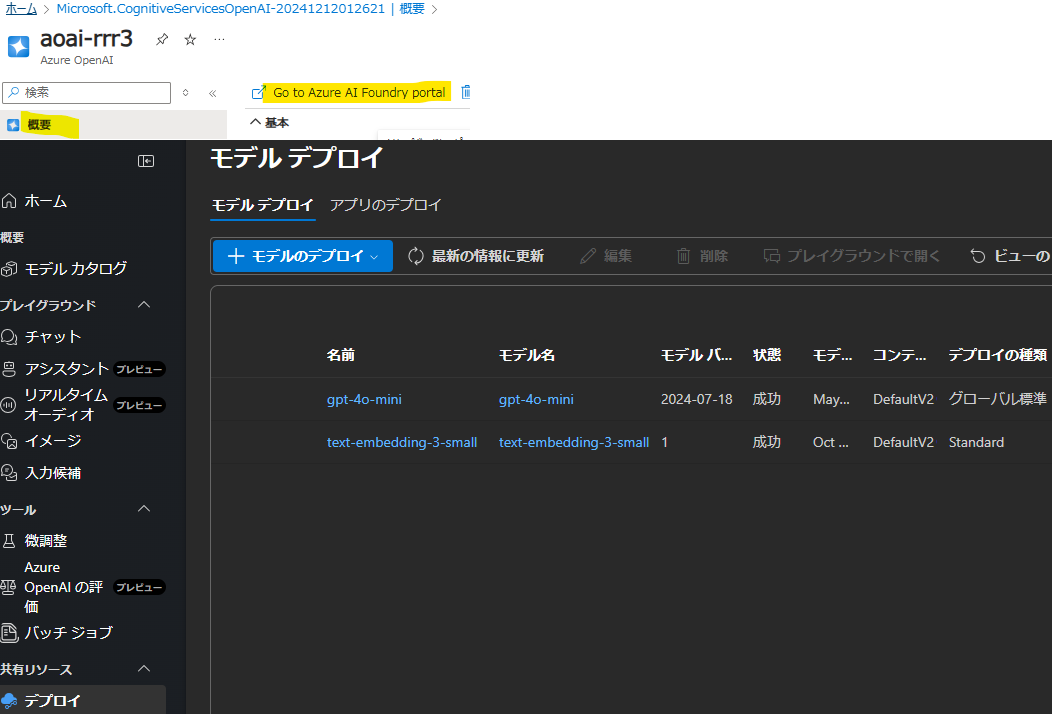Click the external link icon for Foundry portal
1052x714 pixels.
[x=258, y=93]
